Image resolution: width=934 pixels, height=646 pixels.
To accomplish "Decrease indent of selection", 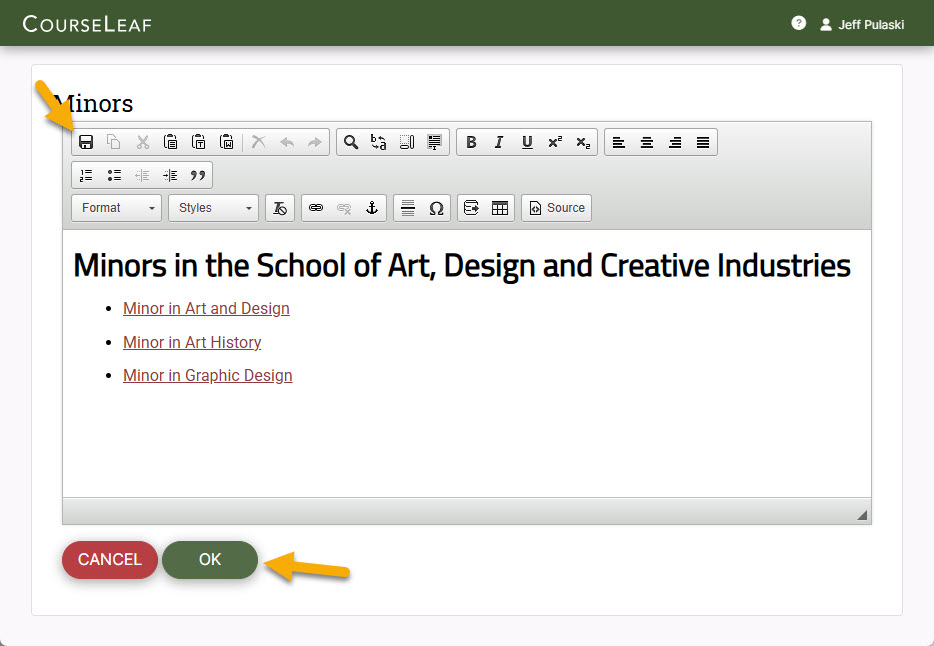I will coord(142,175).
